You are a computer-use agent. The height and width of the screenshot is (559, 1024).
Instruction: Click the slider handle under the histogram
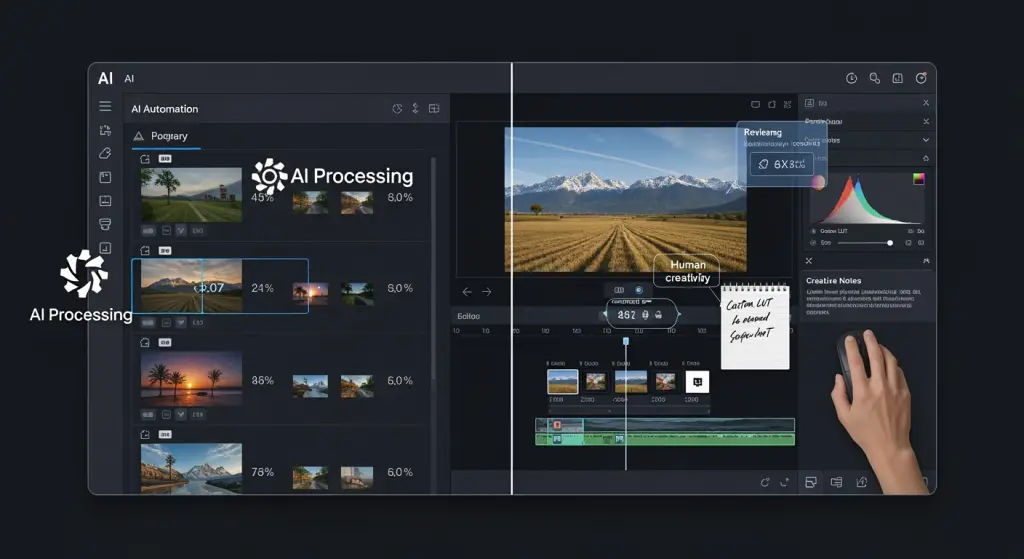click(x=890, y=243)
